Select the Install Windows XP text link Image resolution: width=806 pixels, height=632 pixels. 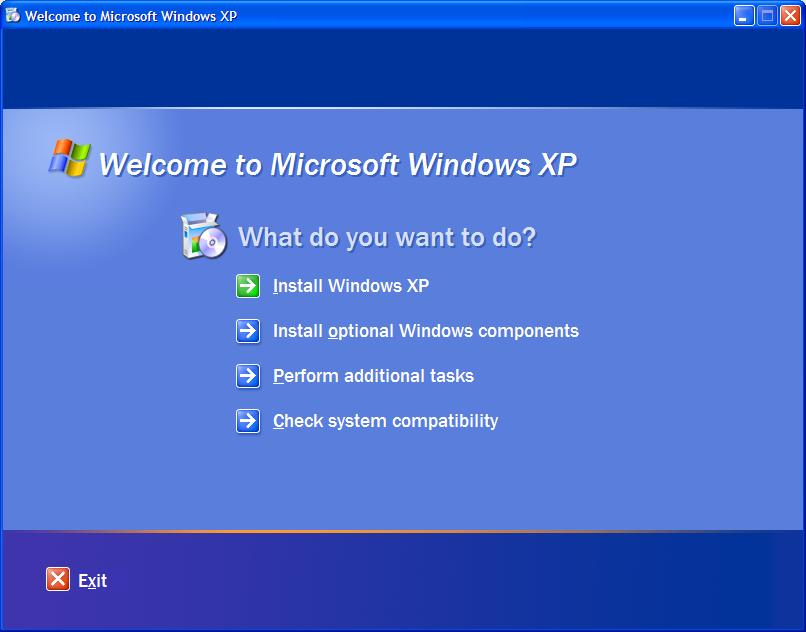pos(351,285)
